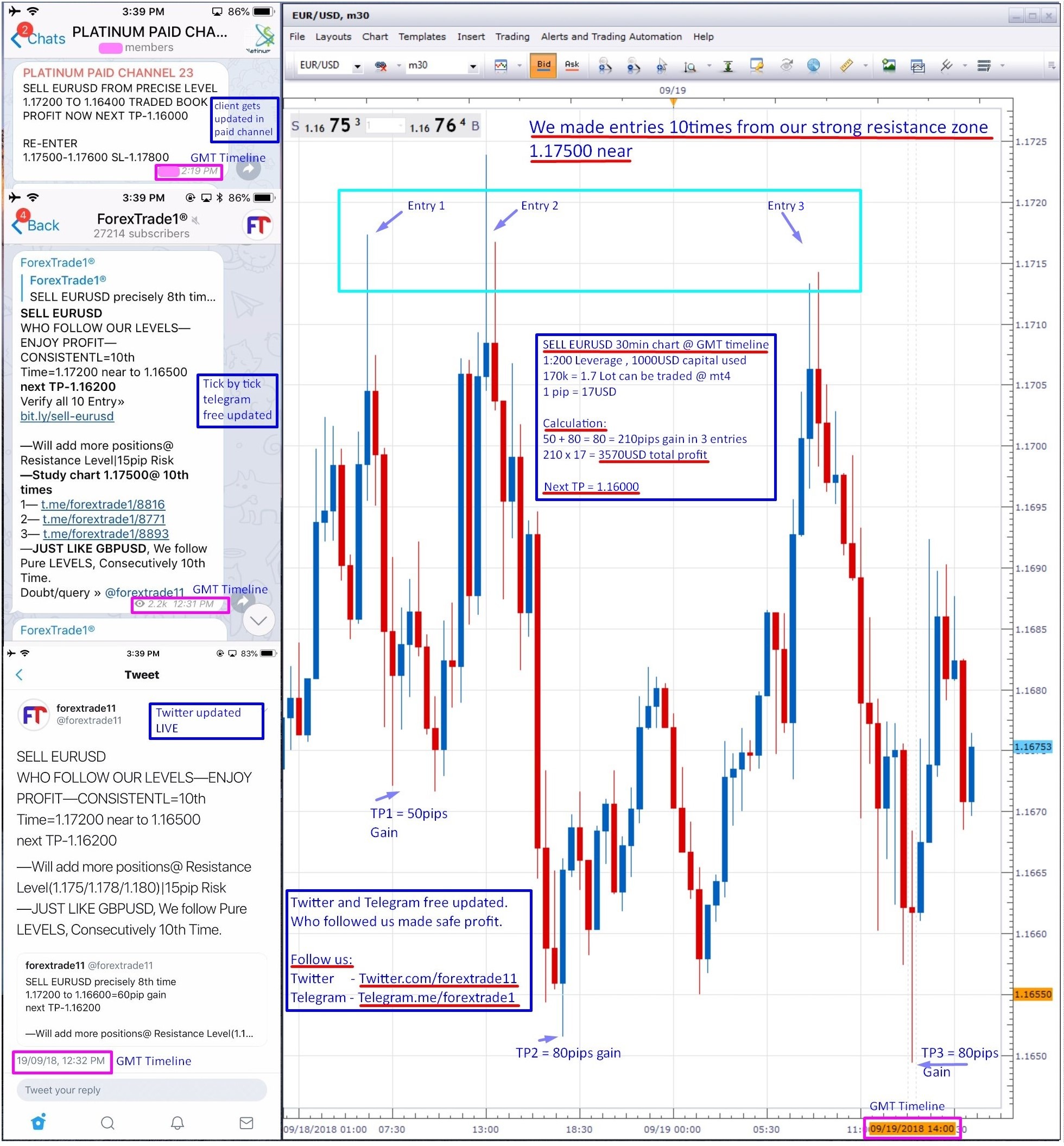This screenshot has height=1146, width=1064.
Task: Open the Help menu
Action: click(x=703, y=37)
